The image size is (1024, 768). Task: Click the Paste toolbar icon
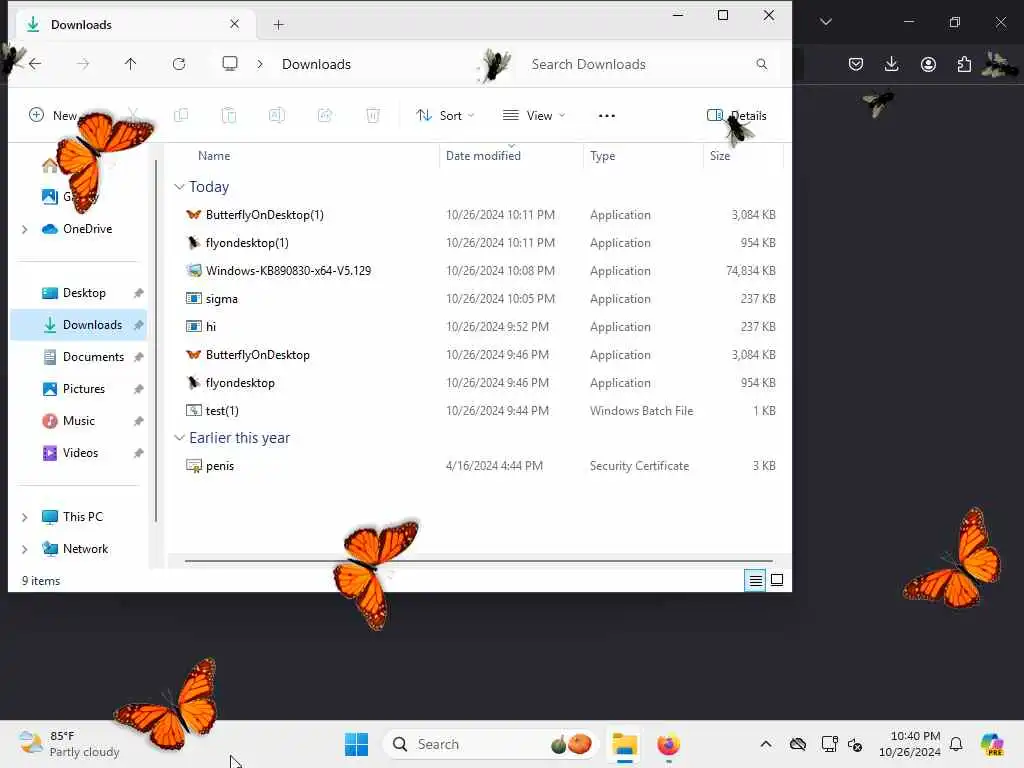pos(229,116)
